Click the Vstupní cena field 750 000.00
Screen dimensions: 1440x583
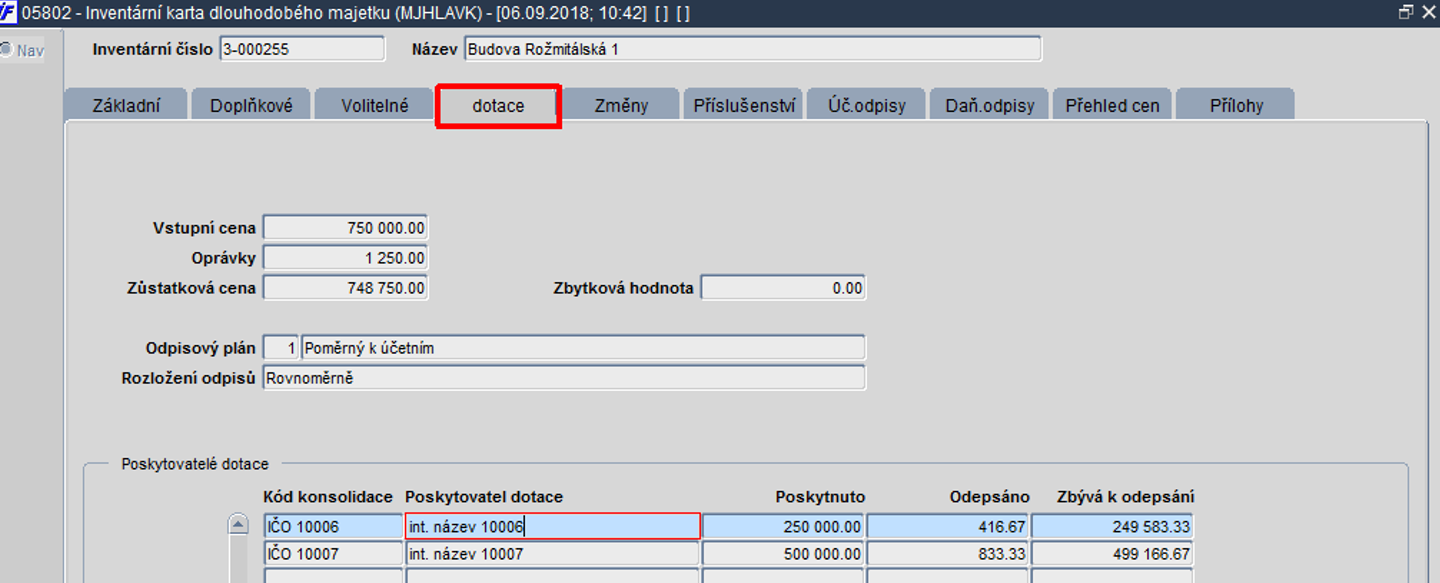click(345, 228)
